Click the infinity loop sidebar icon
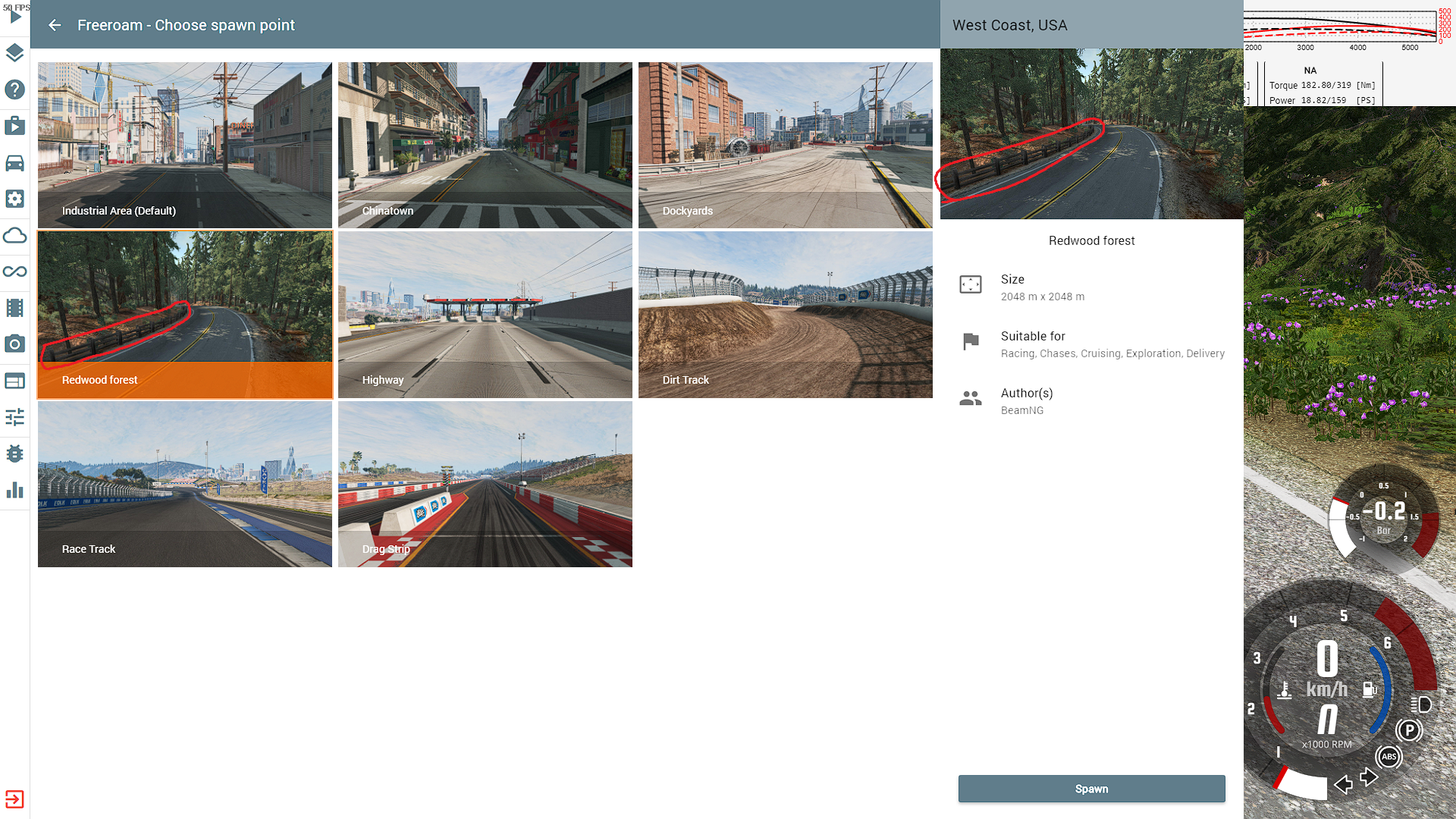Image resolution: width=1456 pixels, height=819 pixels. [x=15, y=271]
